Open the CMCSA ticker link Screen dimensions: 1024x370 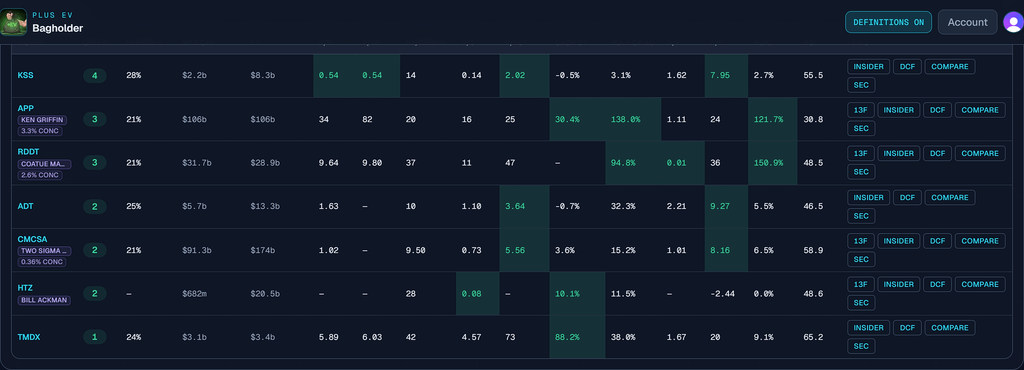pyautogui.click(x=32, y=239)
